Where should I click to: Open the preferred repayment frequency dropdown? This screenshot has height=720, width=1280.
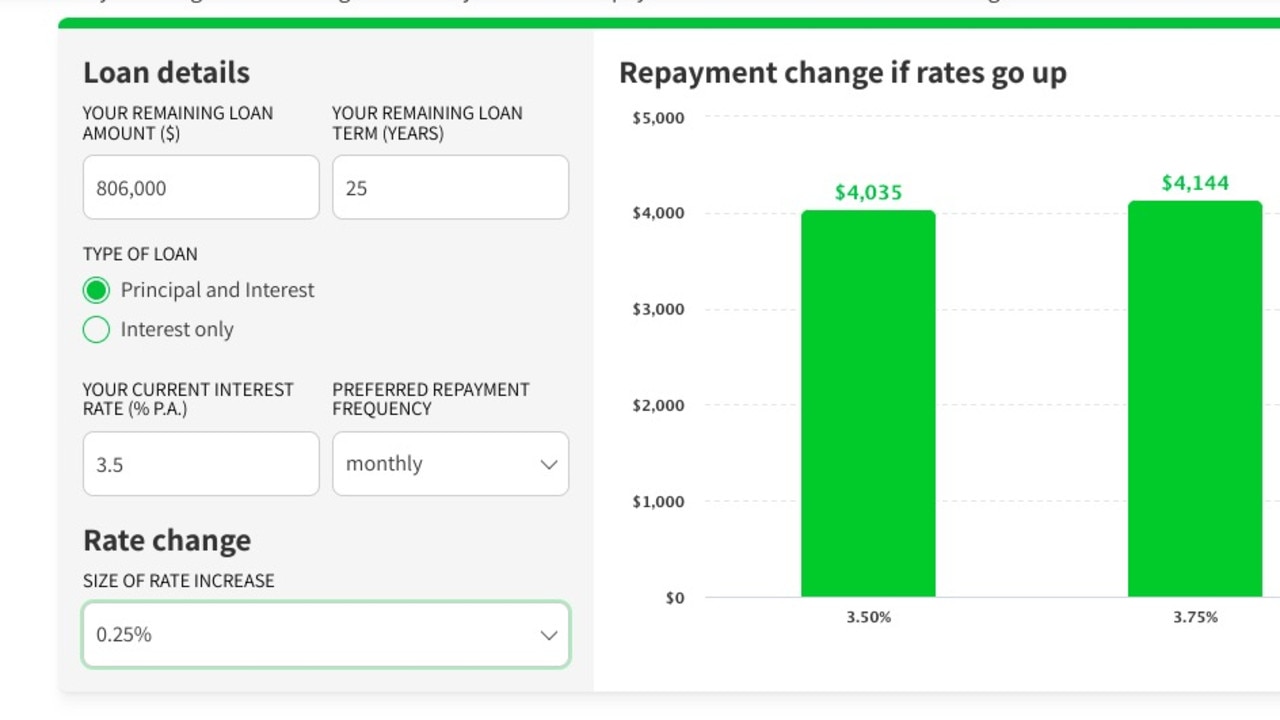click(450, 464)
